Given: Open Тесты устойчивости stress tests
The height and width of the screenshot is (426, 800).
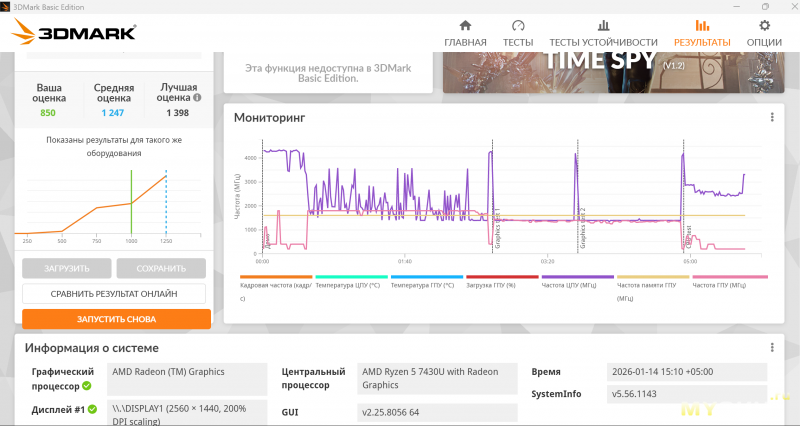Looking at the screenshot, I should tap(603, 33).
